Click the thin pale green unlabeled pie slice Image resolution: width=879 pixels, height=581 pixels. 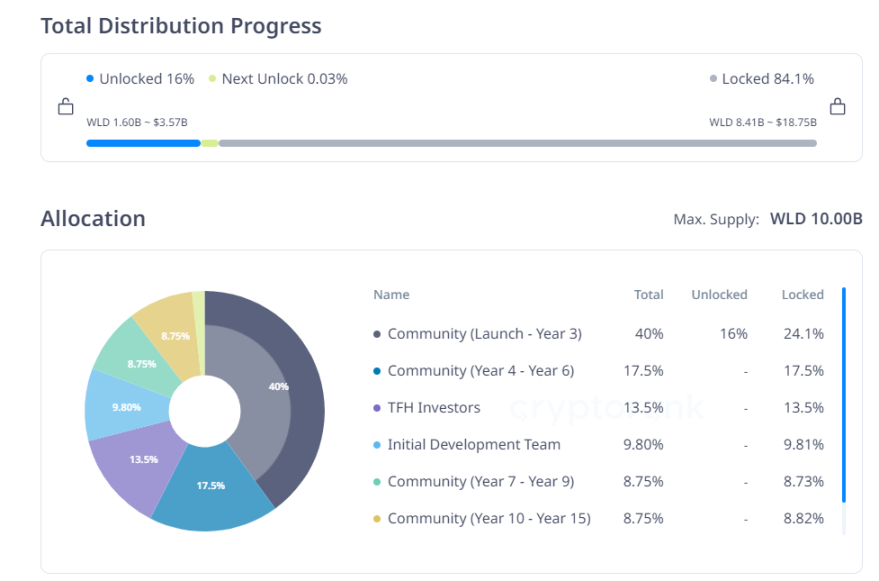click(x=198, y=322)
